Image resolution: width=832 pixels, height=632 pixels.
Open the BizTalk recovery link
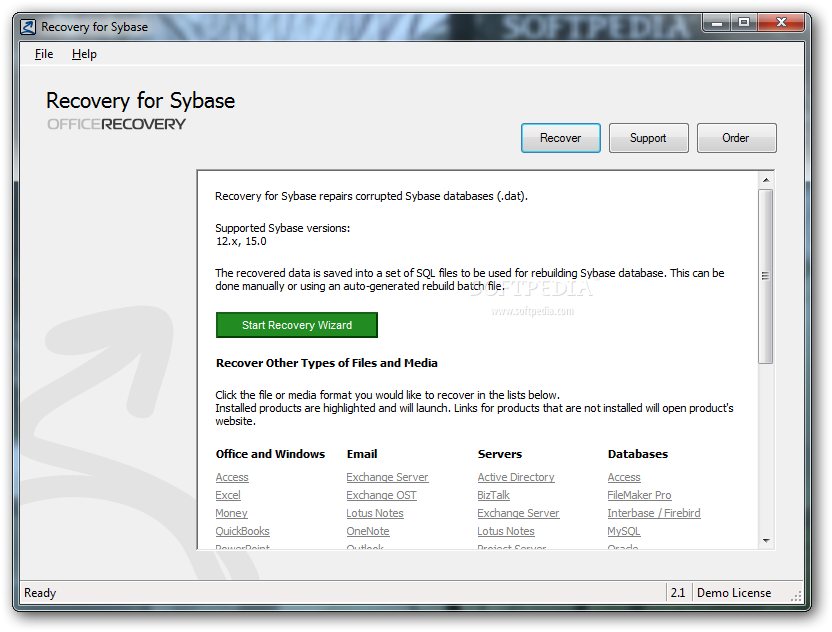(493, 495)
